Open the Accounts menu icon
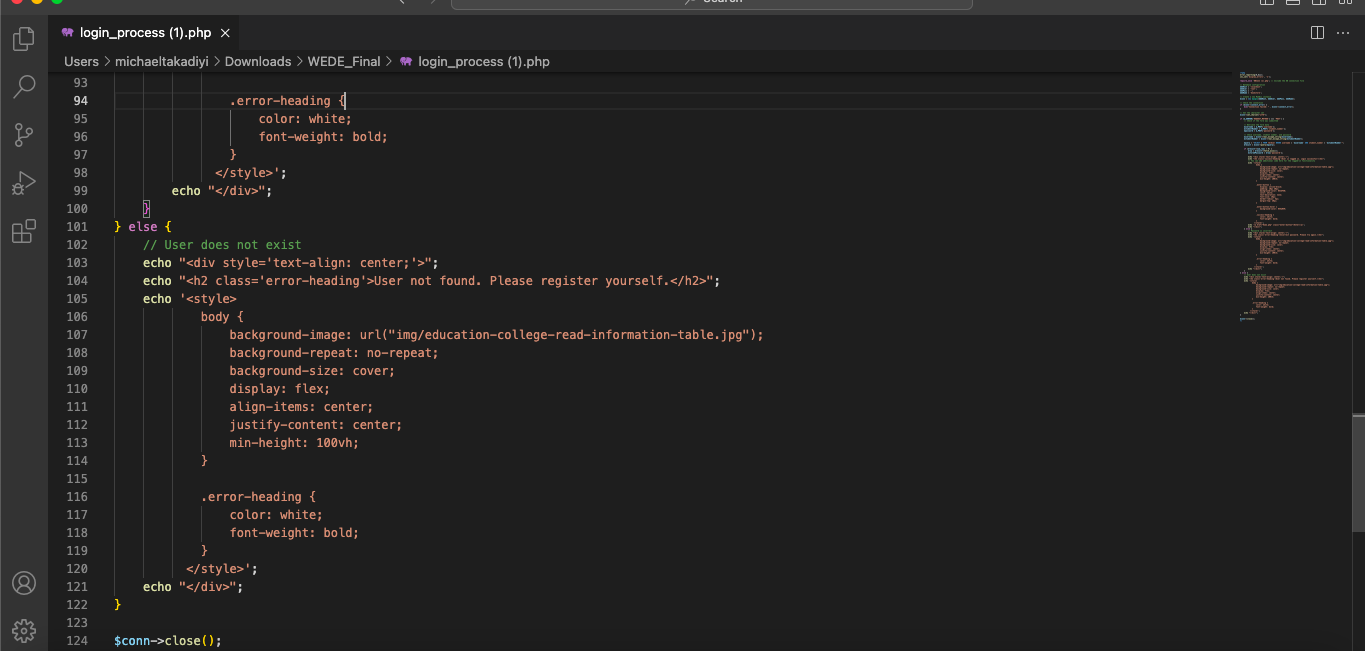This screenshot has width=1365, height=651. click(24, 583)
